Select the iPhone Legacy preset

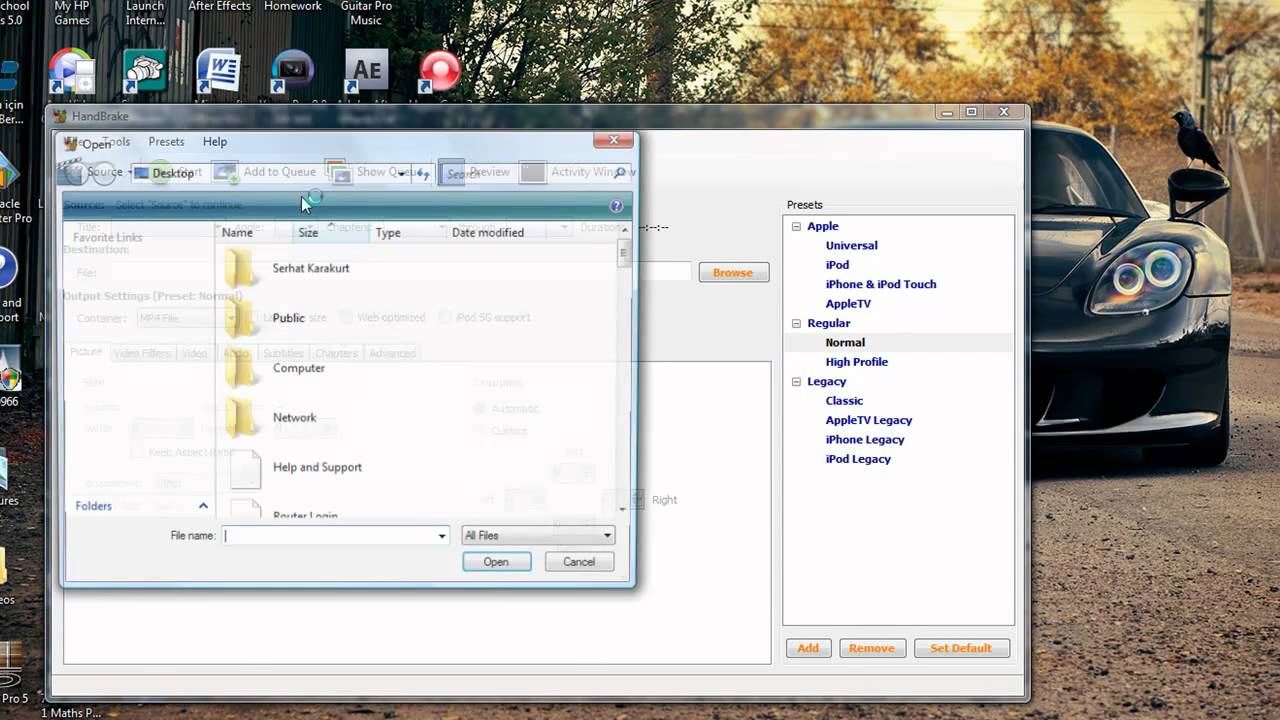865,440
